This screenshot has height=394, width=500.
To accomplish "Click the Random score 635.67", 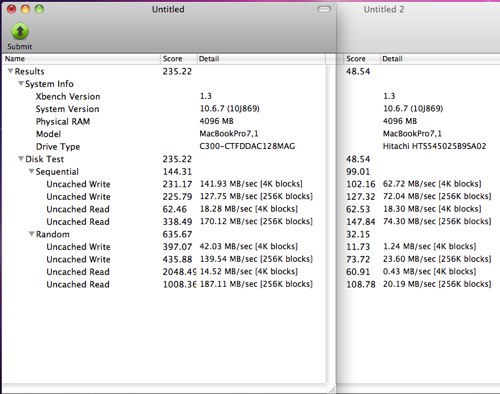I will point(177,234).
